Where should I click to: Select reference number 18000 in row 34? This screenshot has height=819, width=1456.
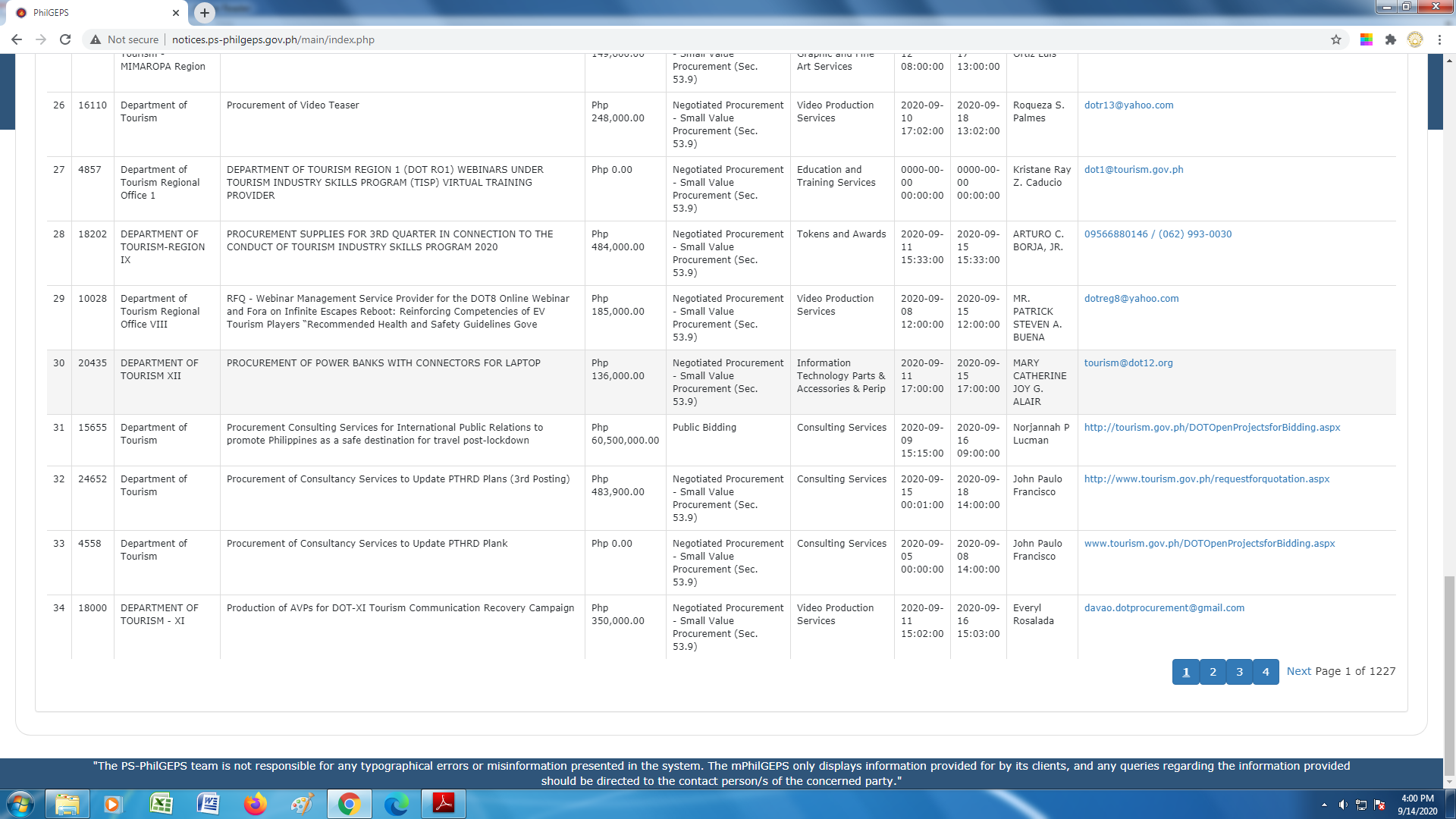93,608
